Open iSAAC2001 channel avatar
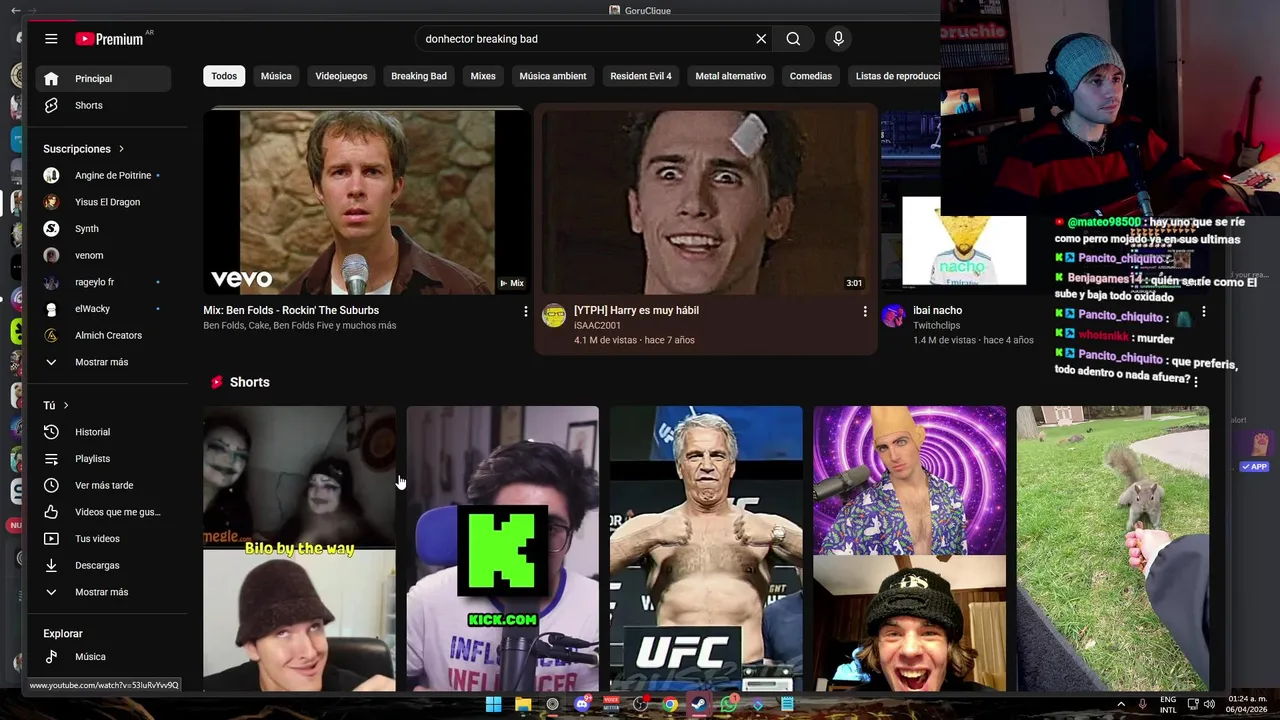This screenshot has width=1280, height=720. (554, 316)
